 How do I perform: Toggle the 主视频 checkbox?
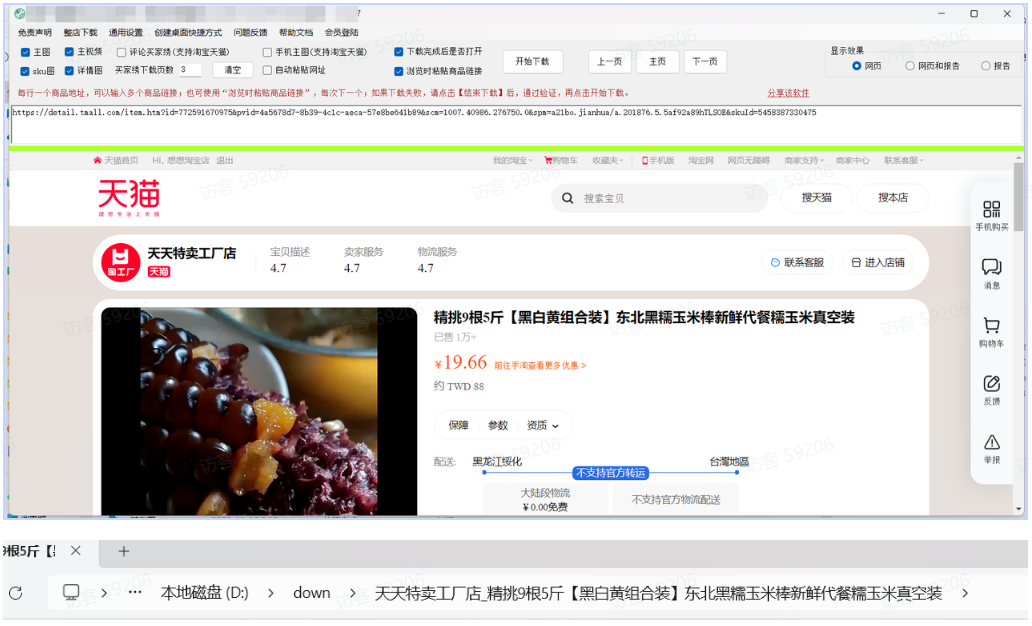(69, 52)
